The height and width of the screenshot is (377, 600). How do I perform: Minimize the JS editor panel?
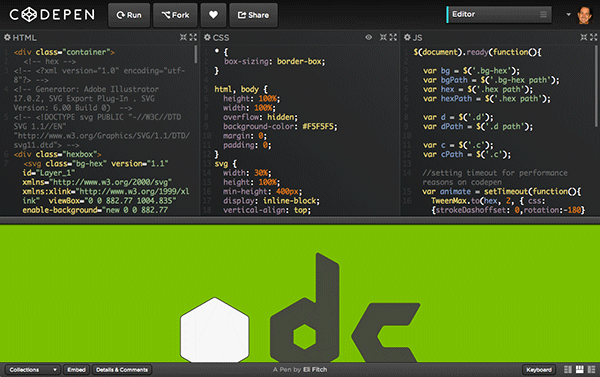point(584,37)
